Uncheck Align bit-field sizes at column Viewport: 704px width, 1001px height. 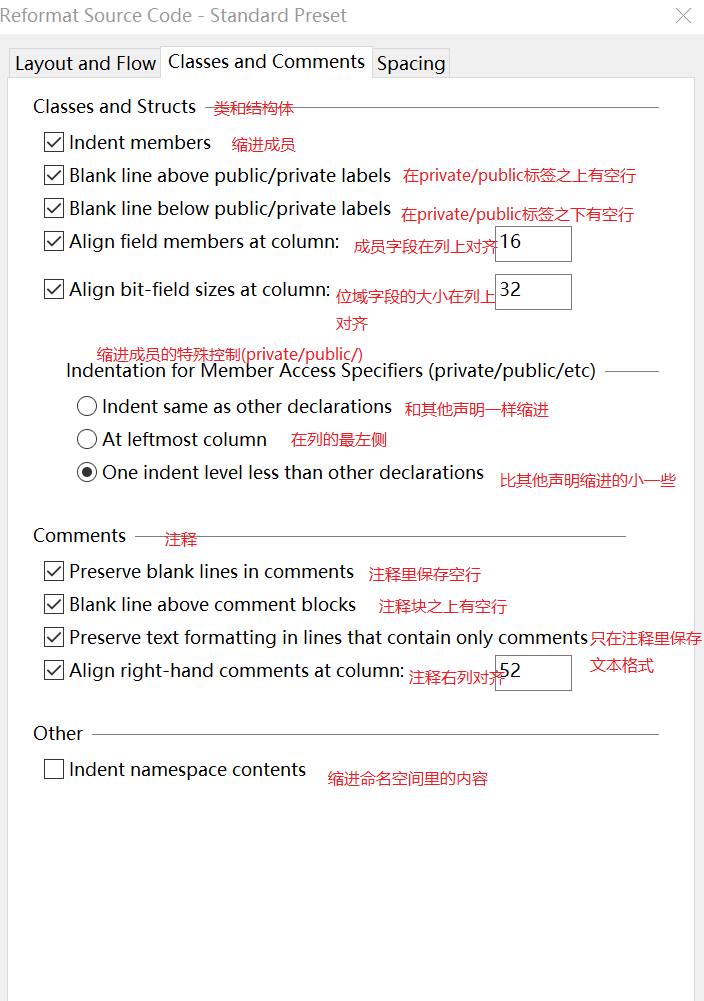click(54, 290)
